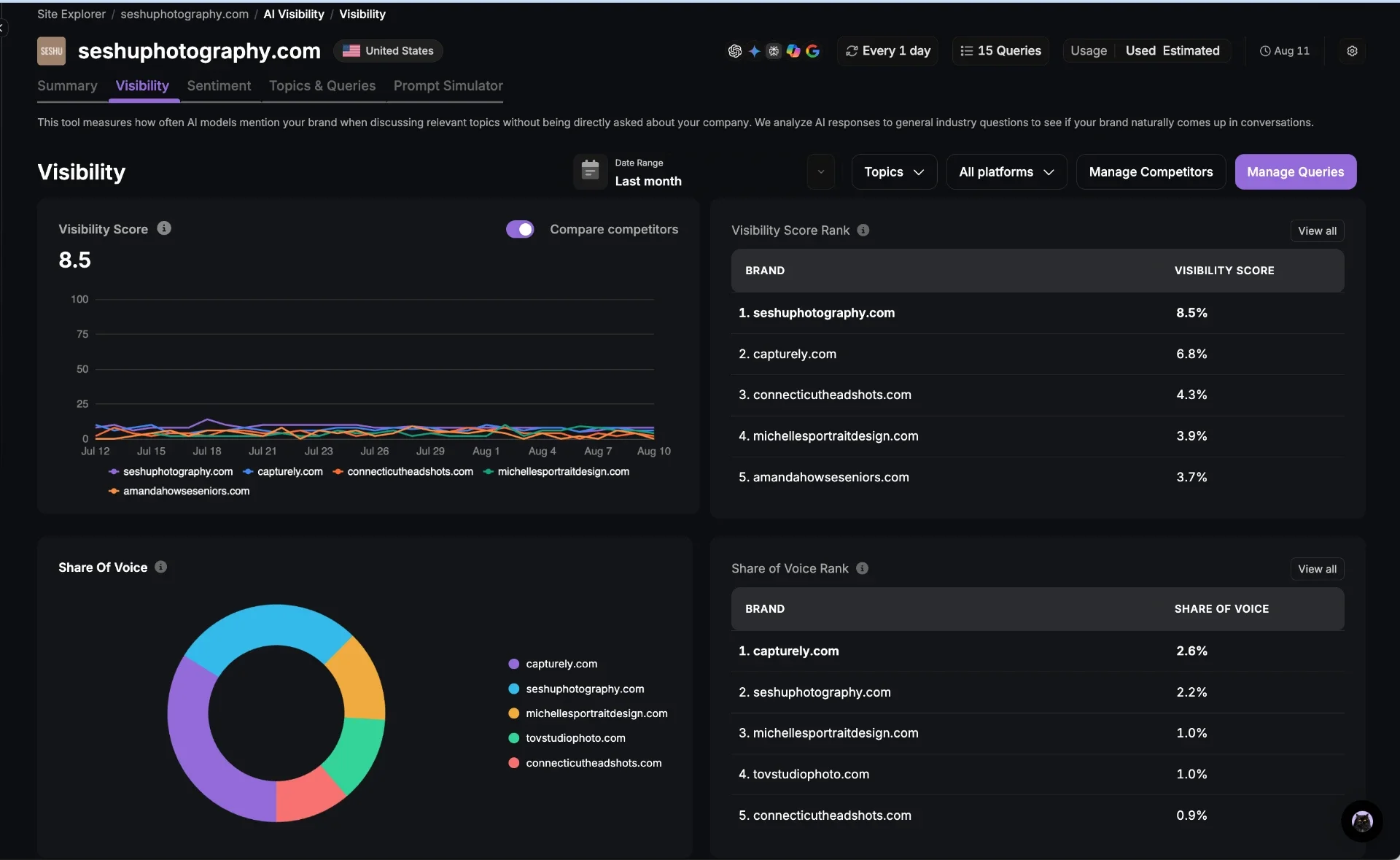
Task: Select the '2. capturely.com' visibility rank row
Action: tap(1038, 355)
